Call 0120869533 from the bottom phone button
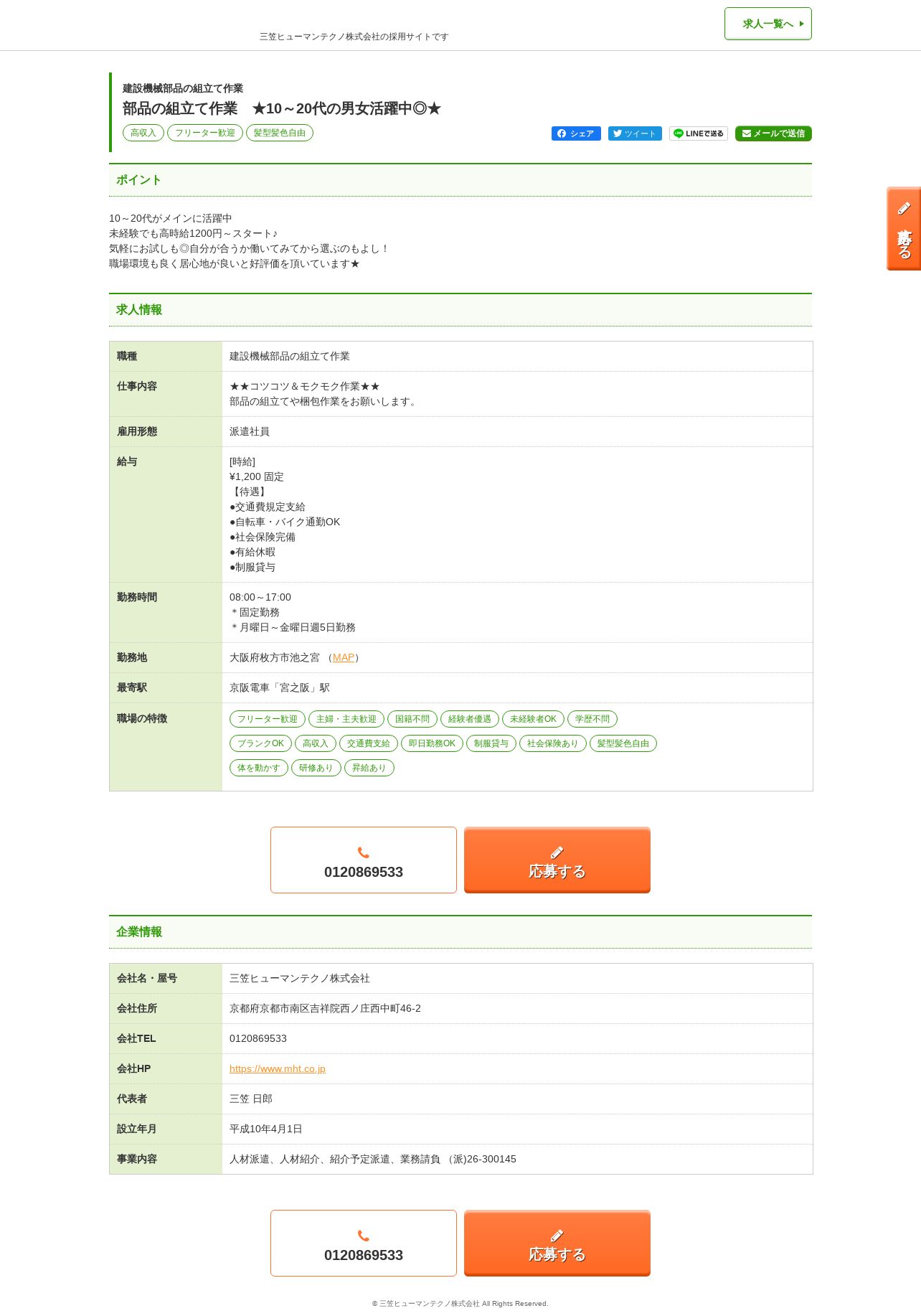 pos(364,1243)
